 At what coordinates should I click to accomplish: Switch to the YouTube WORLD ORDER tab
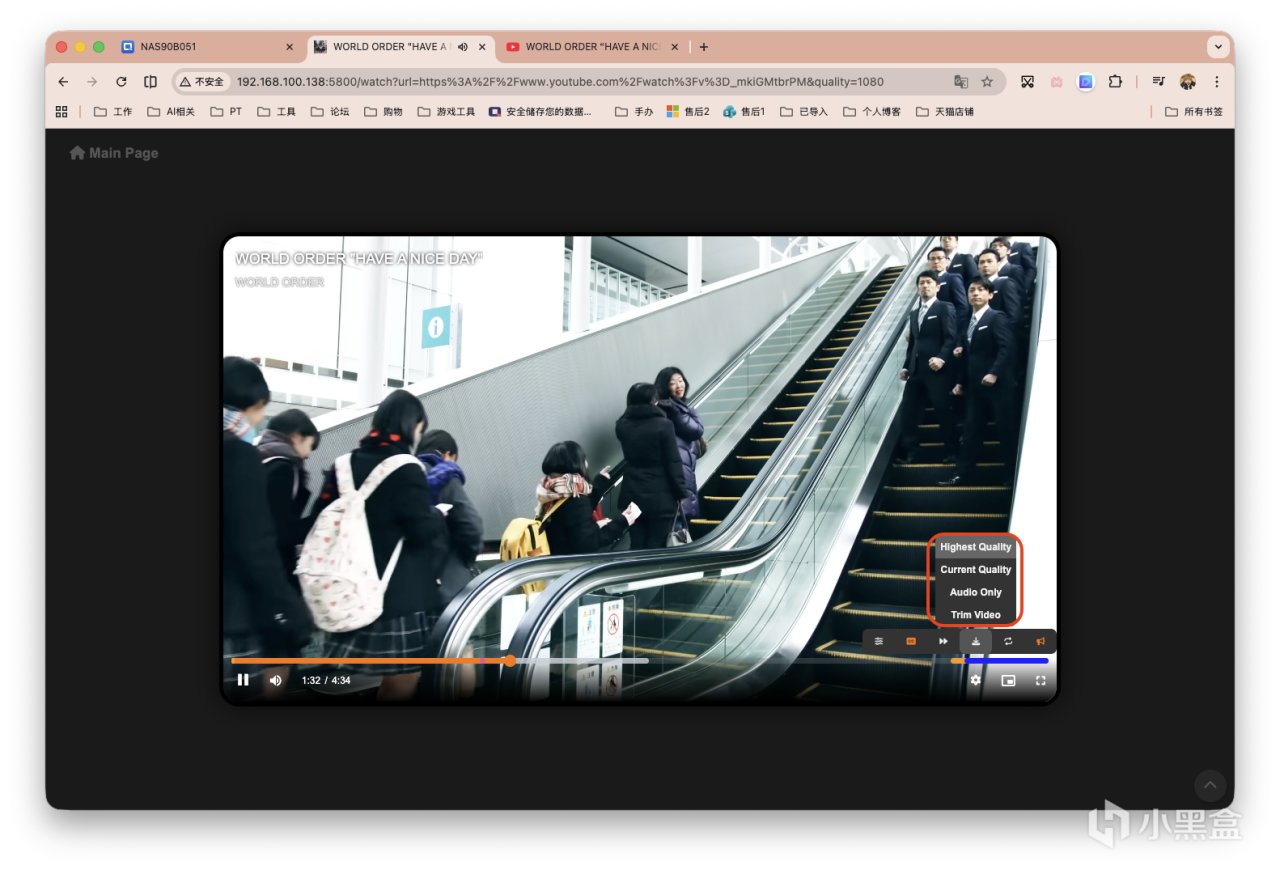tap(593, 47)
